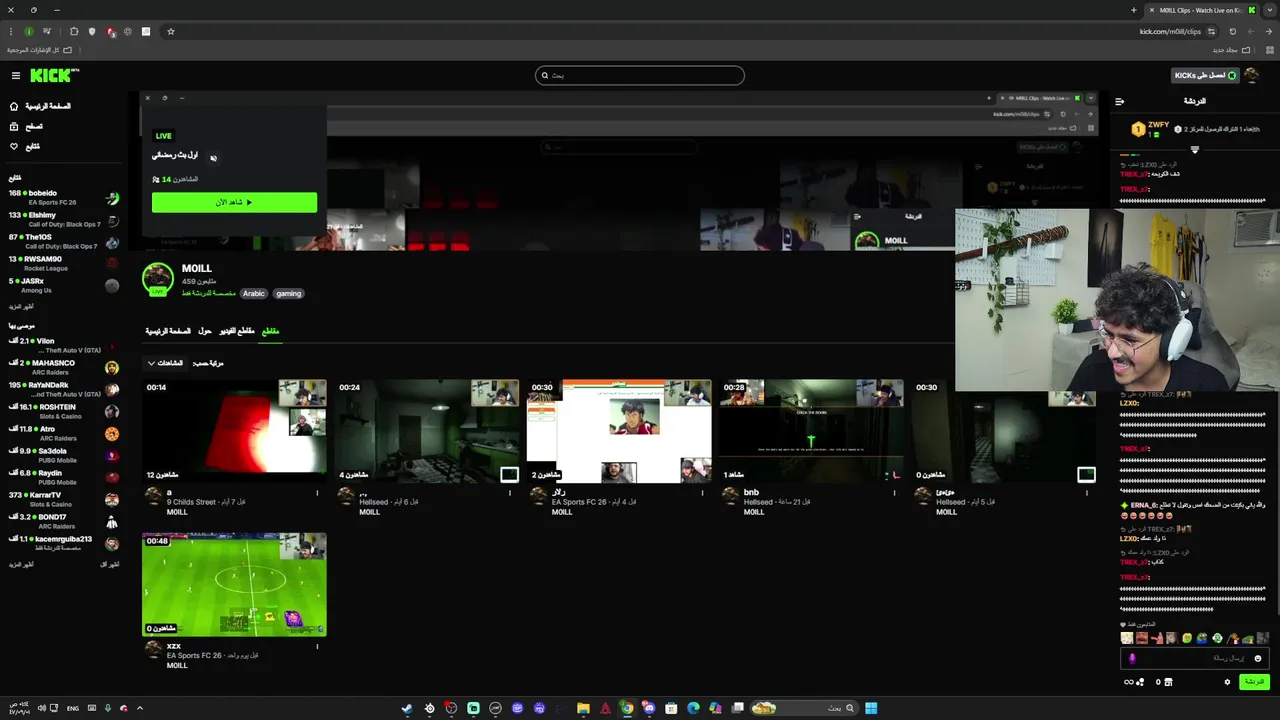
Task: Click the purple microphone icon in chat input
Action: pos(1132,658)
